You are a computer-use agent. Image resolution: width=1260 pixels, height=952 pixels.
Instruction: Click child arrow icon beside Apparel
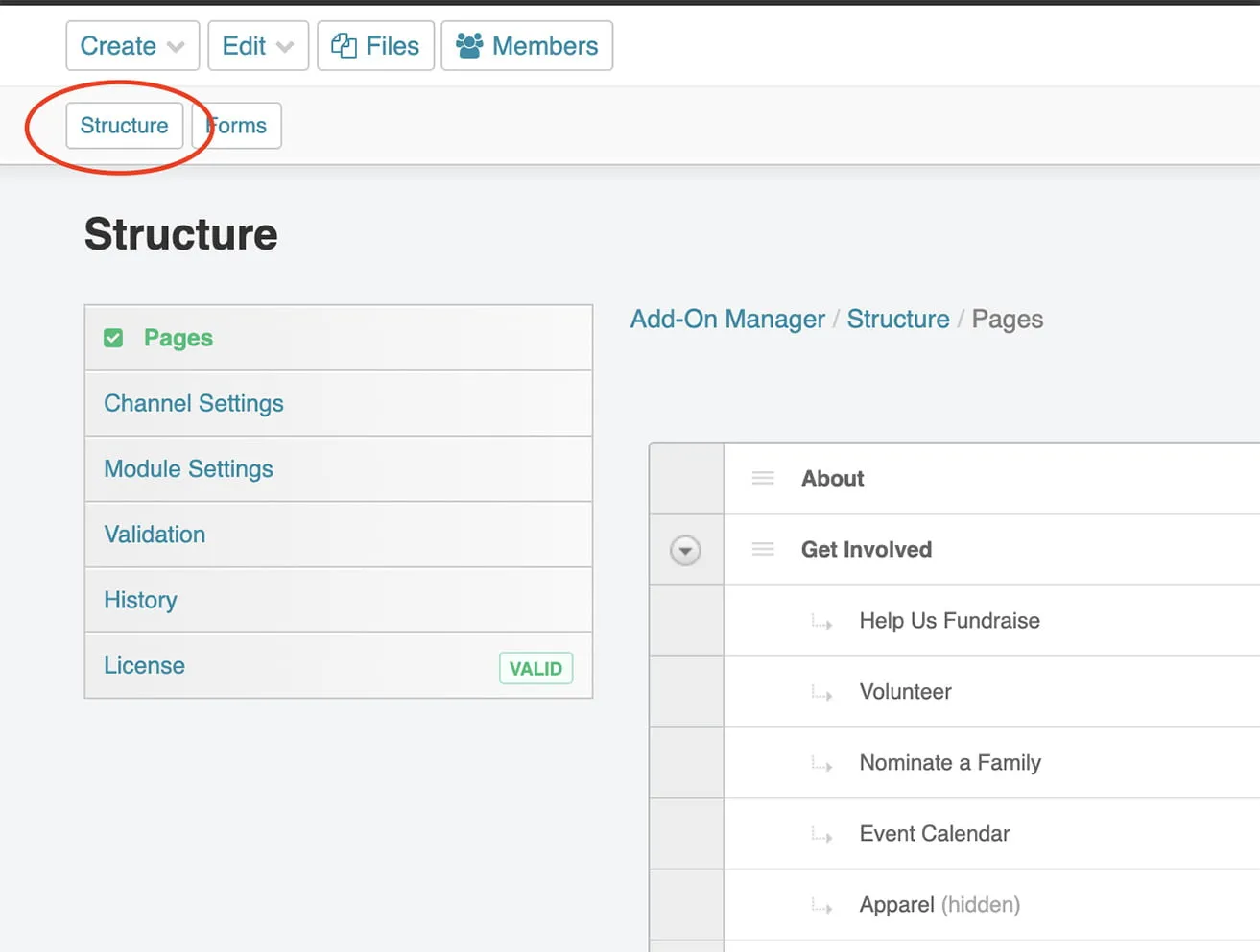coord(821,906)
